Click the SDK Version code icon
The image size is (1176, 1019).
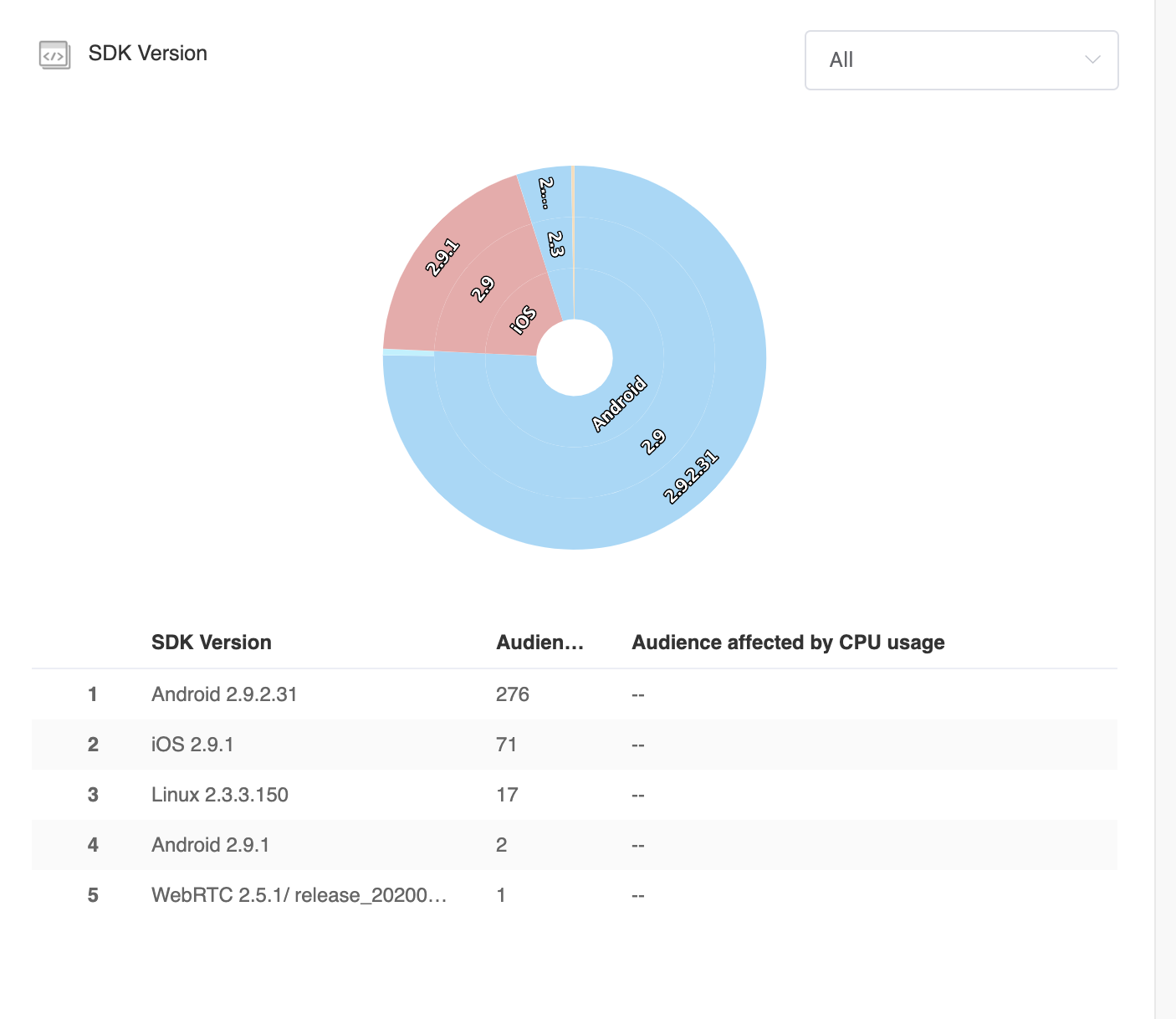(54, 54)
